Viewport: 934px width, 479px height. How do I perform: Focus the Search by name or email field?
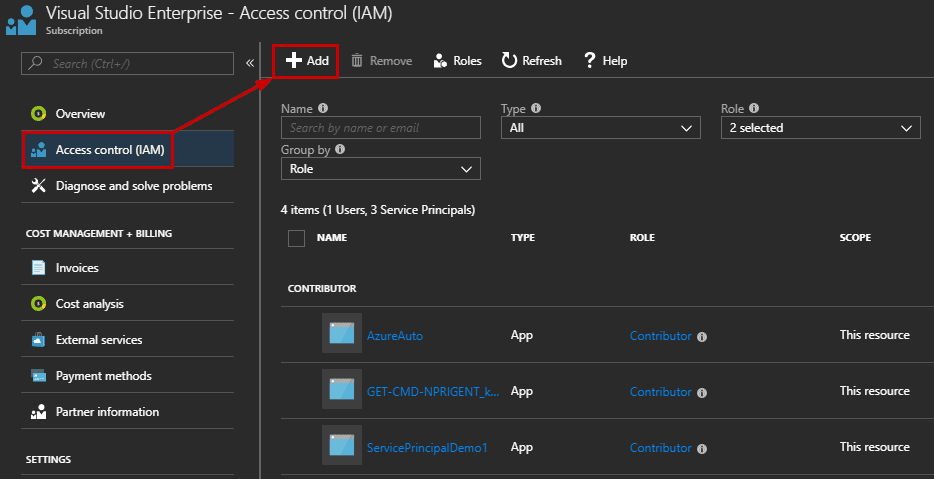[x=381, y=127]
